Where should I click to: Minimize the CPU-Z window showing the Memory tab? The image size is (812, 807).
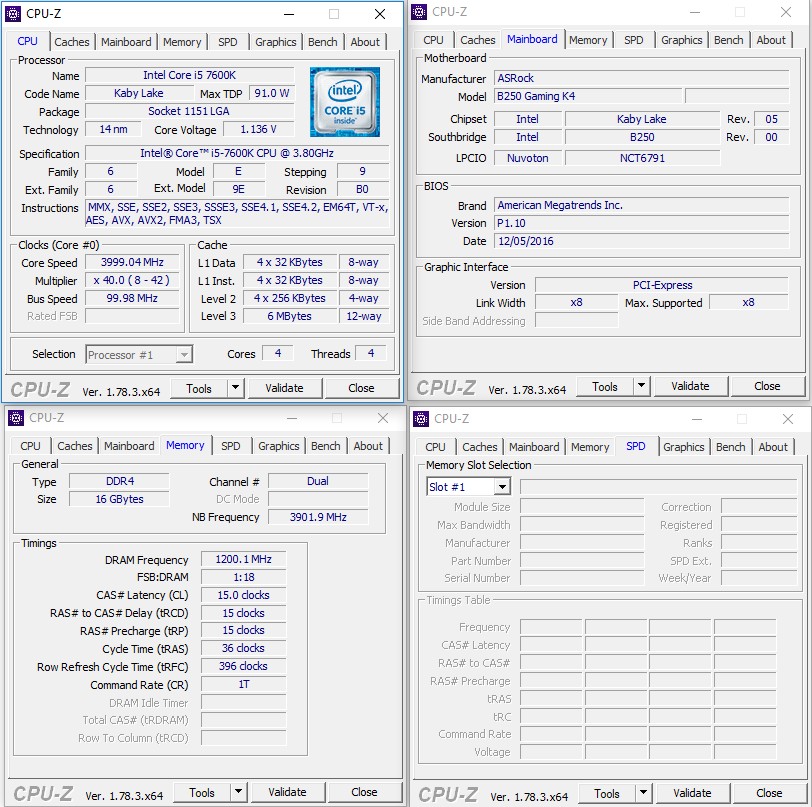point(292,418)
